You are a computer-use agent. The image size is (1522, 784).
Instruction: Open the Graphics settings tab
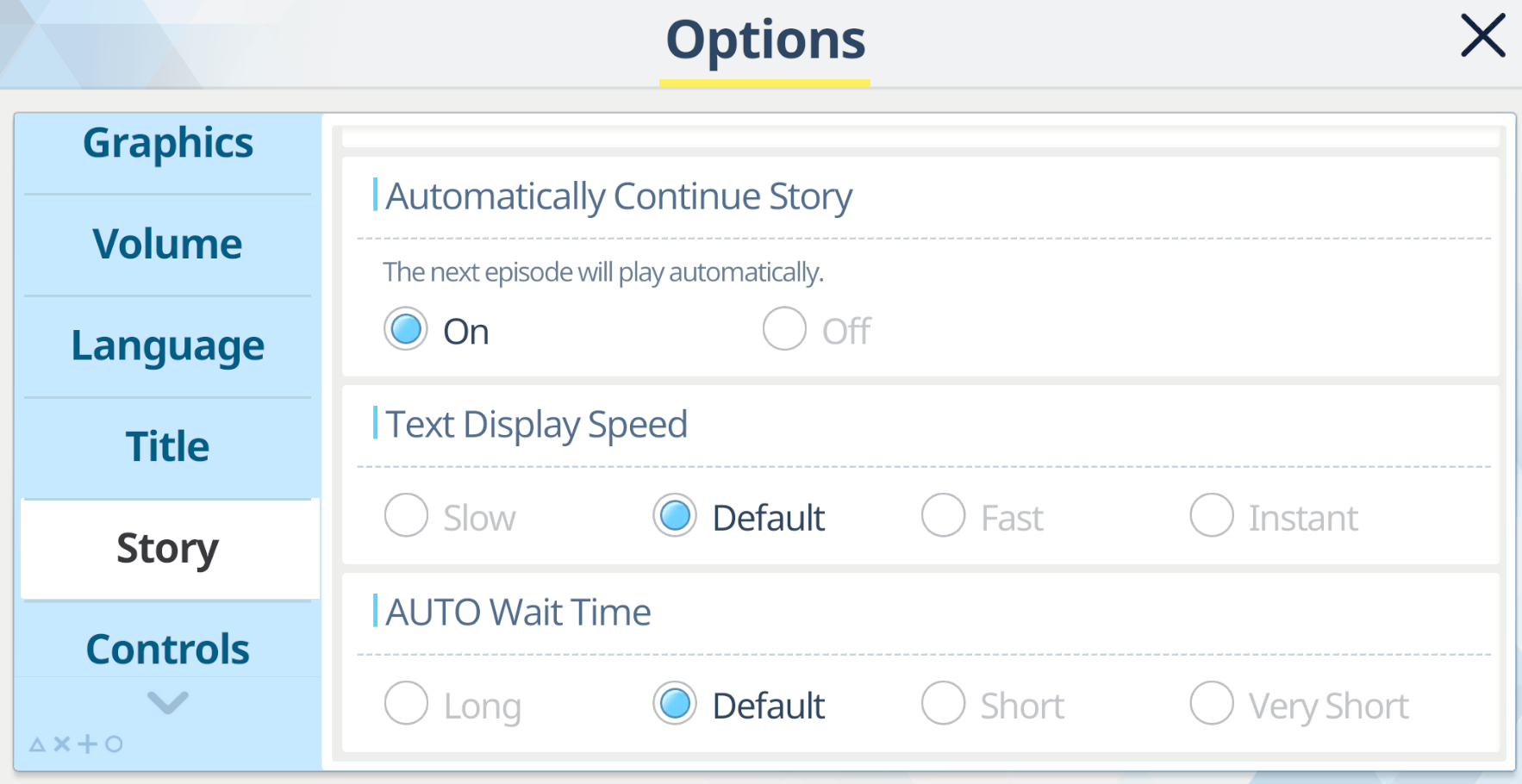[168, 145]
